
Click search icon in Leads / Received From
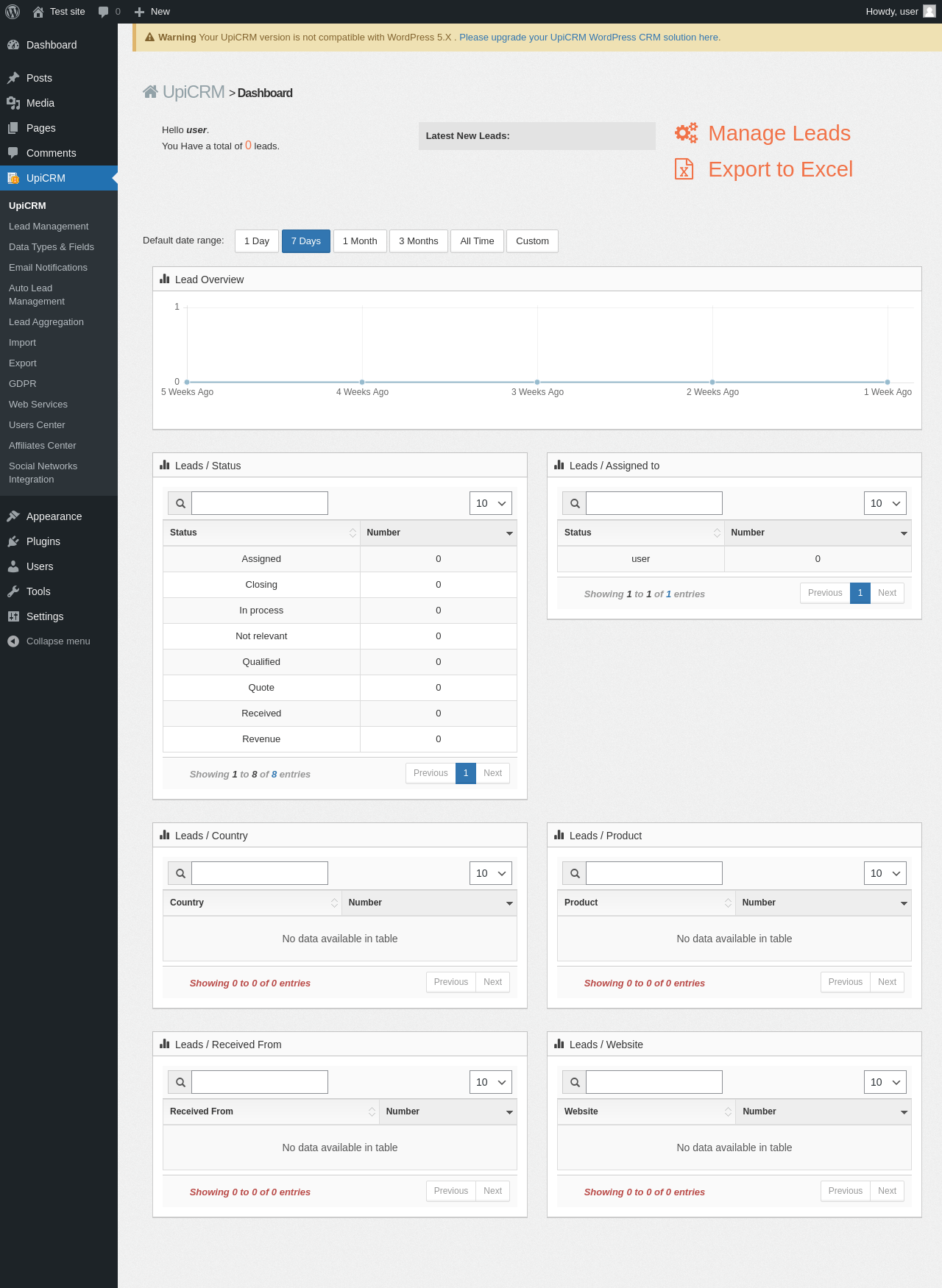tap(180, 1082)
